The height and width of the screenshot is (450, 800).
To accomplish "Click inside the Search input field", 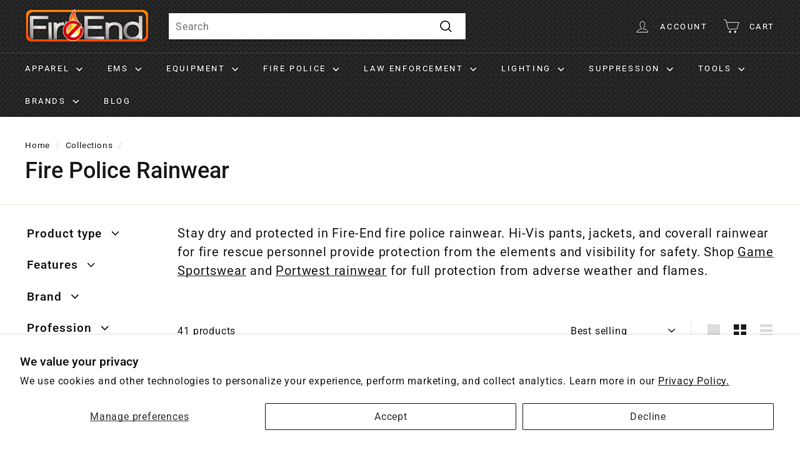I will (x=300, y=26).
